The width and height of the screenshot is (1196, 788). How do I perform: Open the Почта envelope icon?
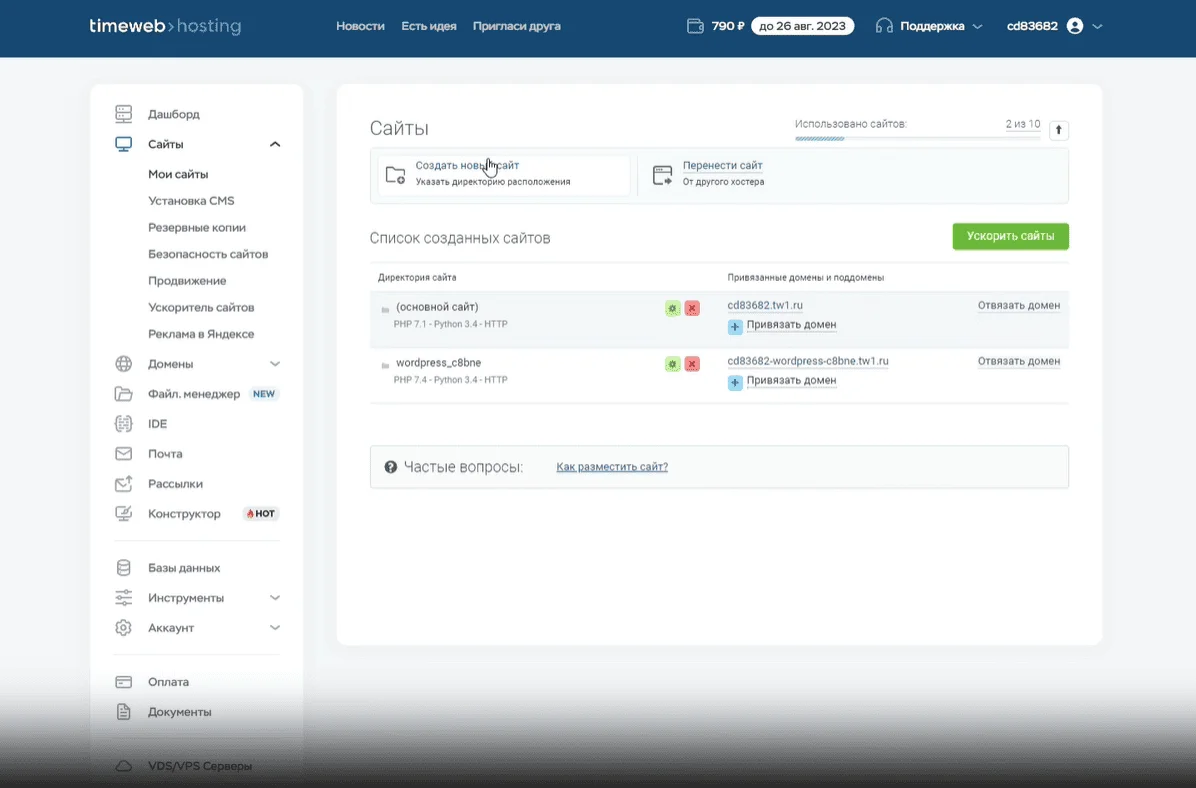pyautogui.click(x=124, y=454)
